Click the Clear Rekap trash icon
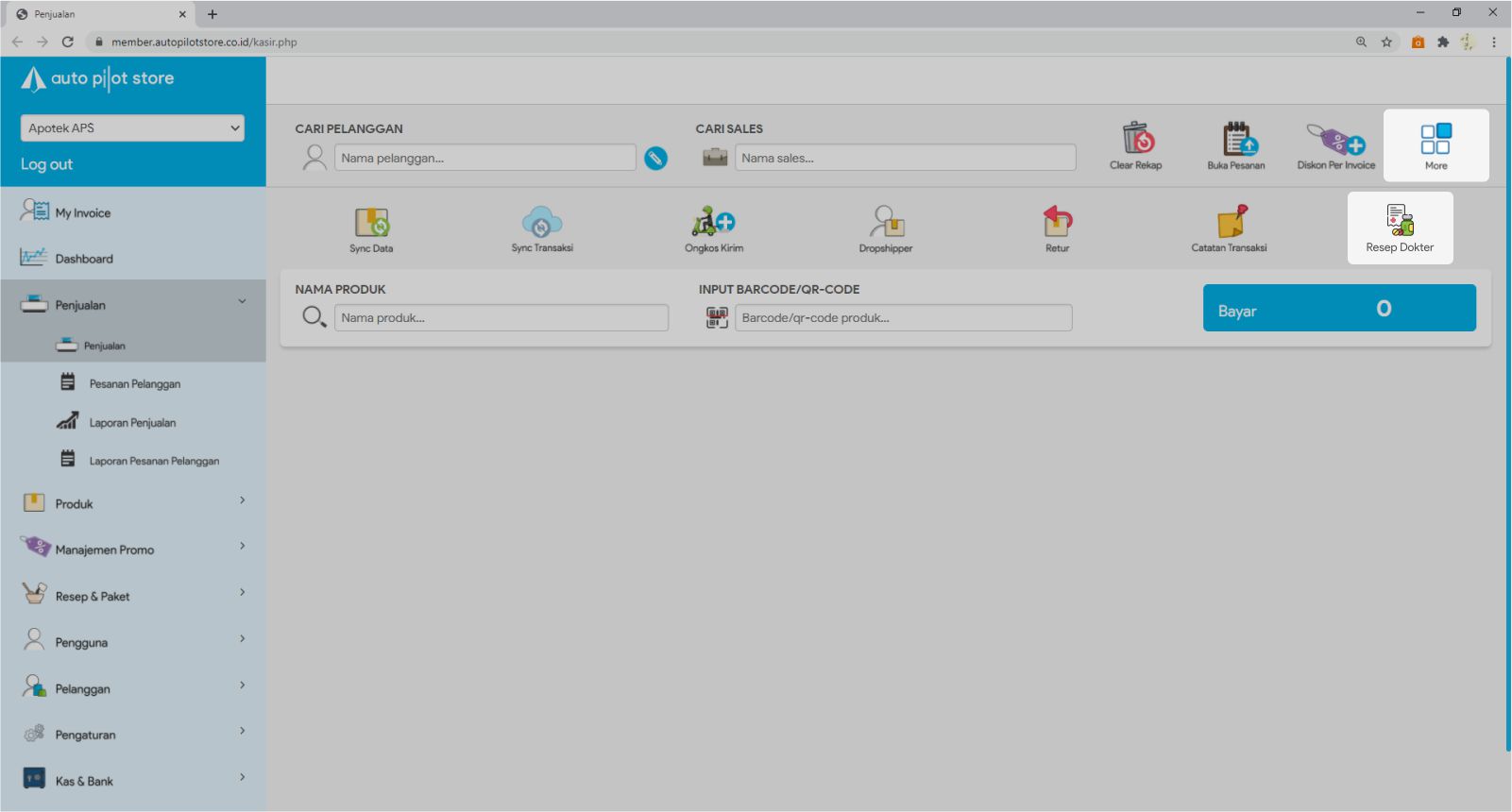Viewport: 1512px width, 812px height. 1136,140
